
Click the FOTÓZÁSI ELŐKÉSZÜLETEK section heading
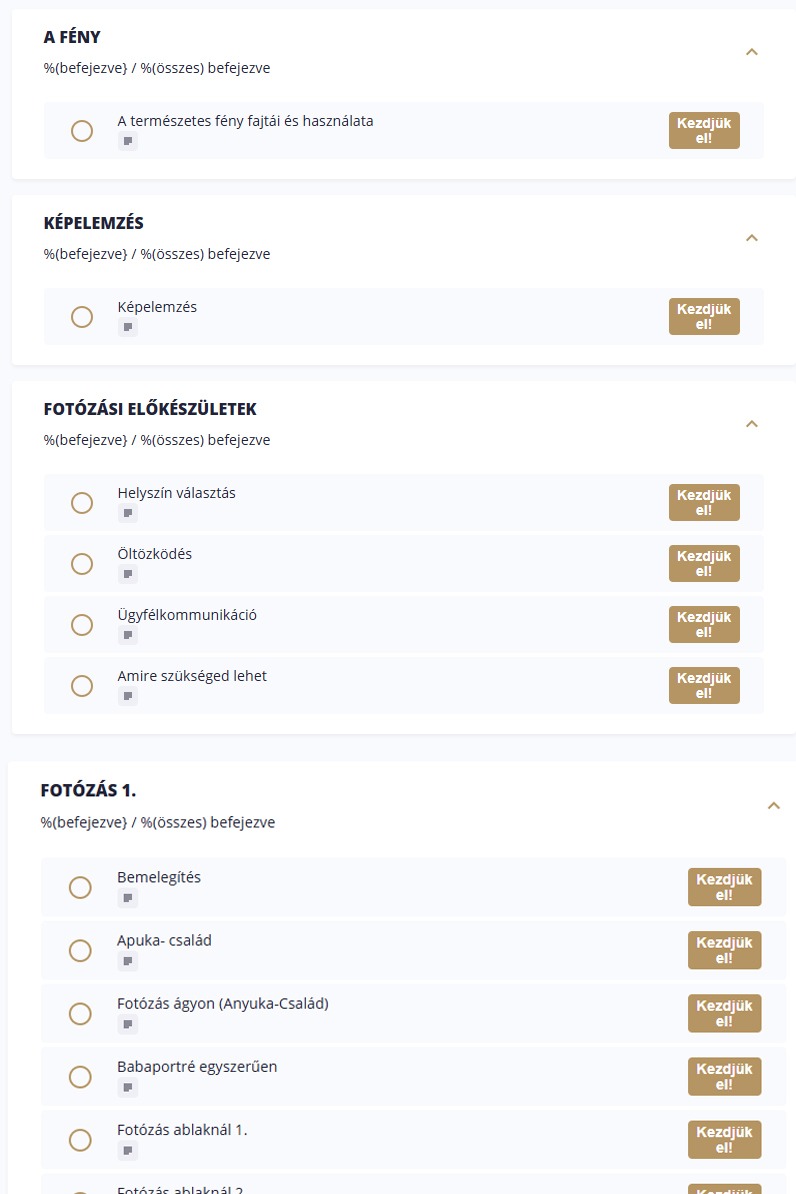pyautogui.click(x=150, y=409)
